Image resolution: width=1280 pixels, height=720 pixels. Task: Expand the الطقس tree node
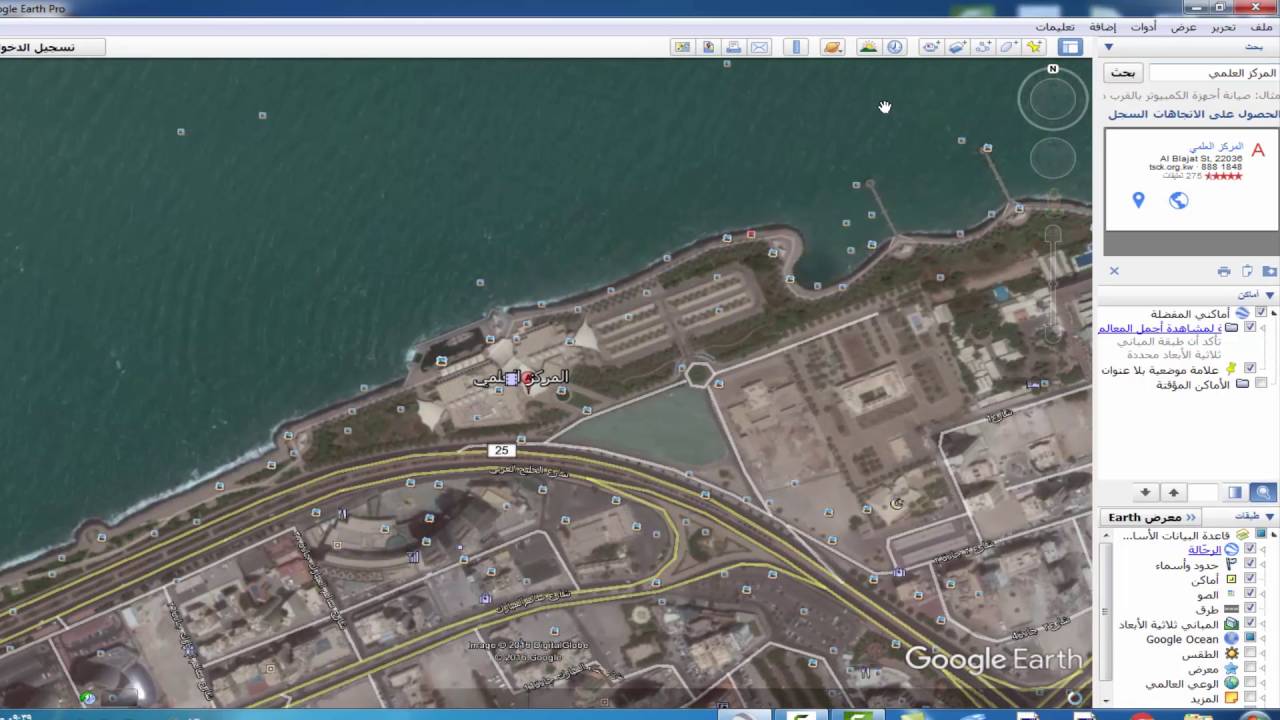point(1263,654)
